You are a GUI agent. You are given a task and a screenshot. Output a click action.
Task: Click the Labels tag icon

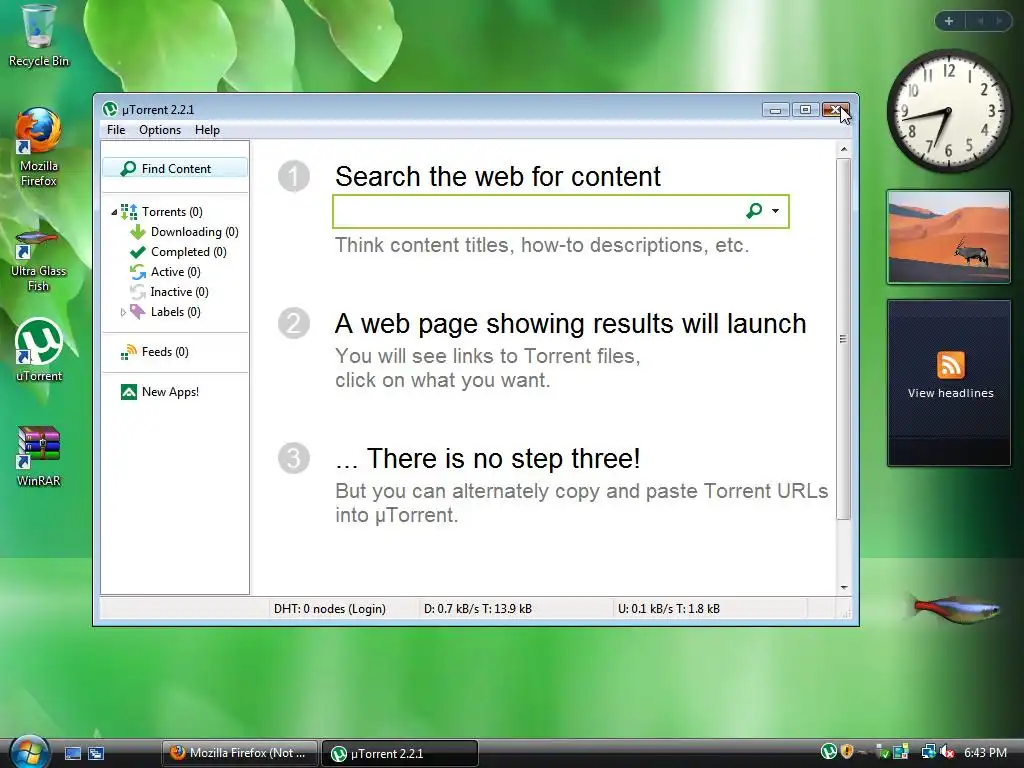click(x=137, y=312)
